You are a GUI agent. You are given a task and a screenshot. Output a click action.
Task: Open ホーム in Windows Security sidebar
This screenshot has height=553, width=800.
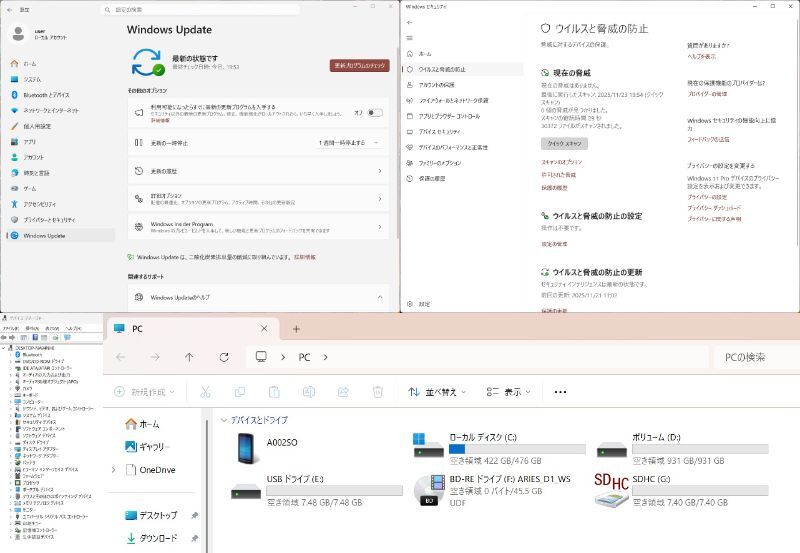coord(424,54)
